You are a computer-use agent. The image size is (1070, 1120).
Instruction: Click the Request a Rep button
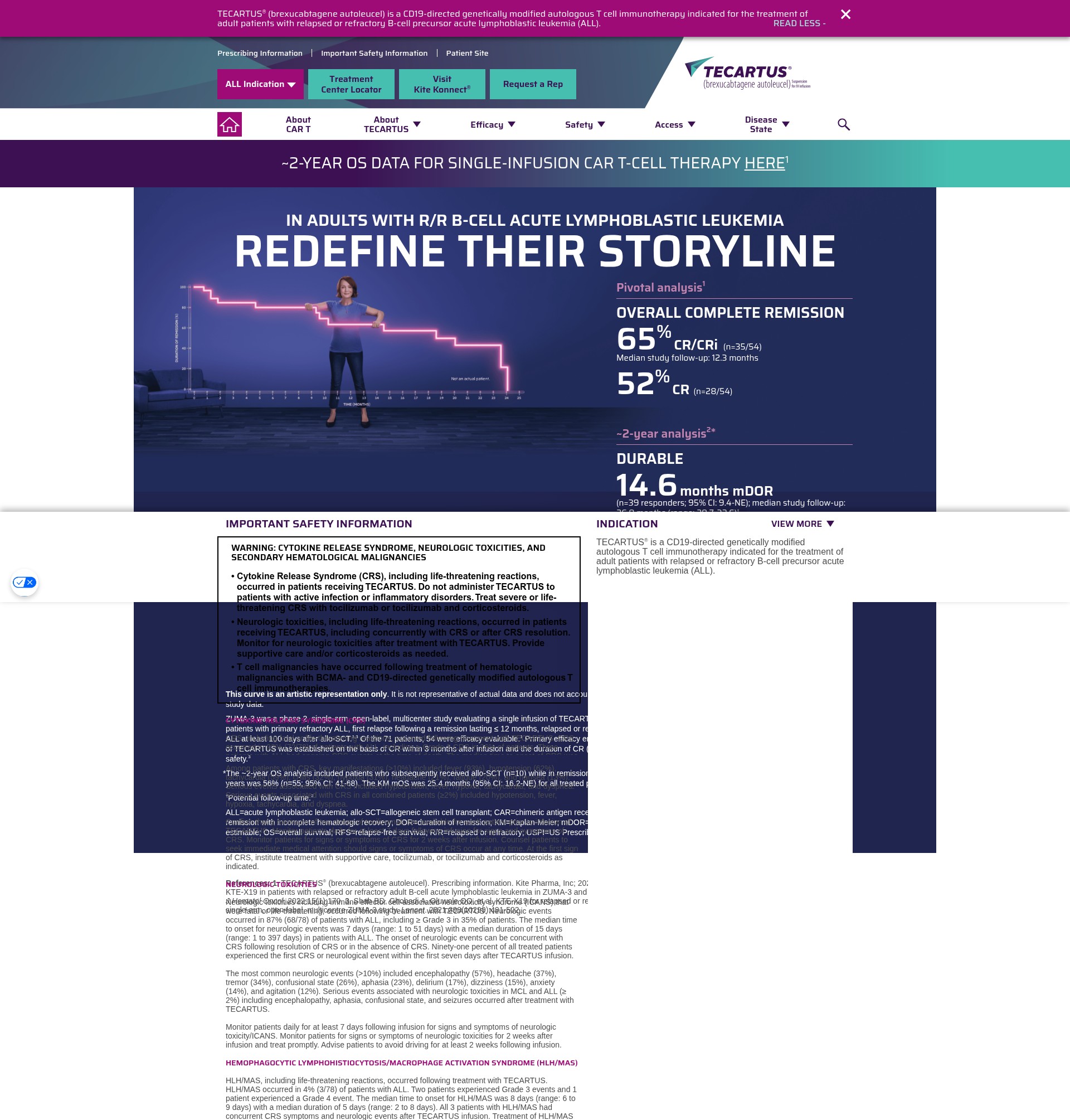[533, 84]
